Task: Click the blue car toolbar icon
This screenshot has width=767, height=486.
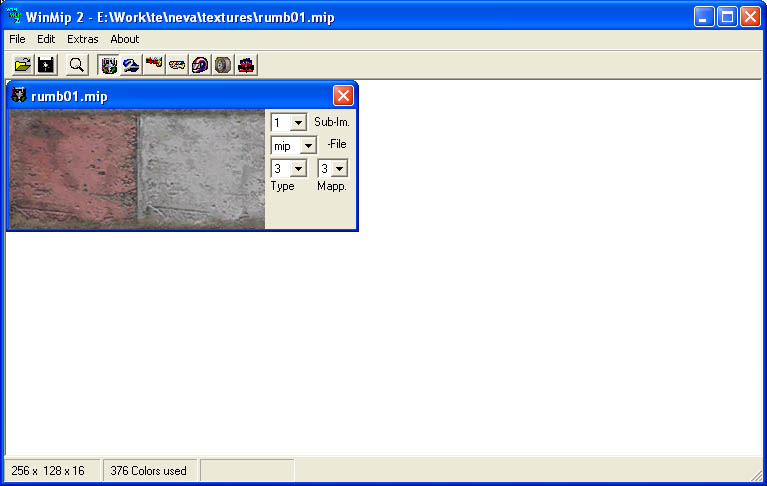Action: click(131, 65)
